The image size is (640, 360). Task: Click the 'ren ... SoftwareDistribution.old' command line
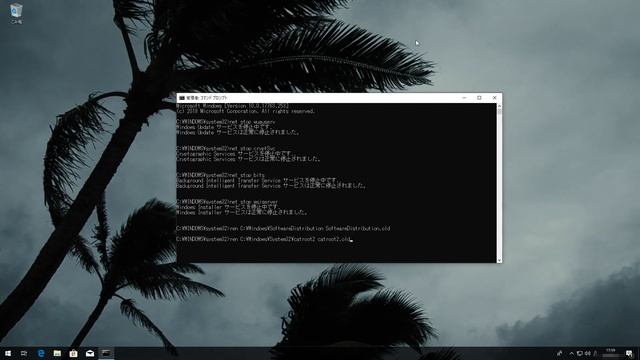[283, 229]
